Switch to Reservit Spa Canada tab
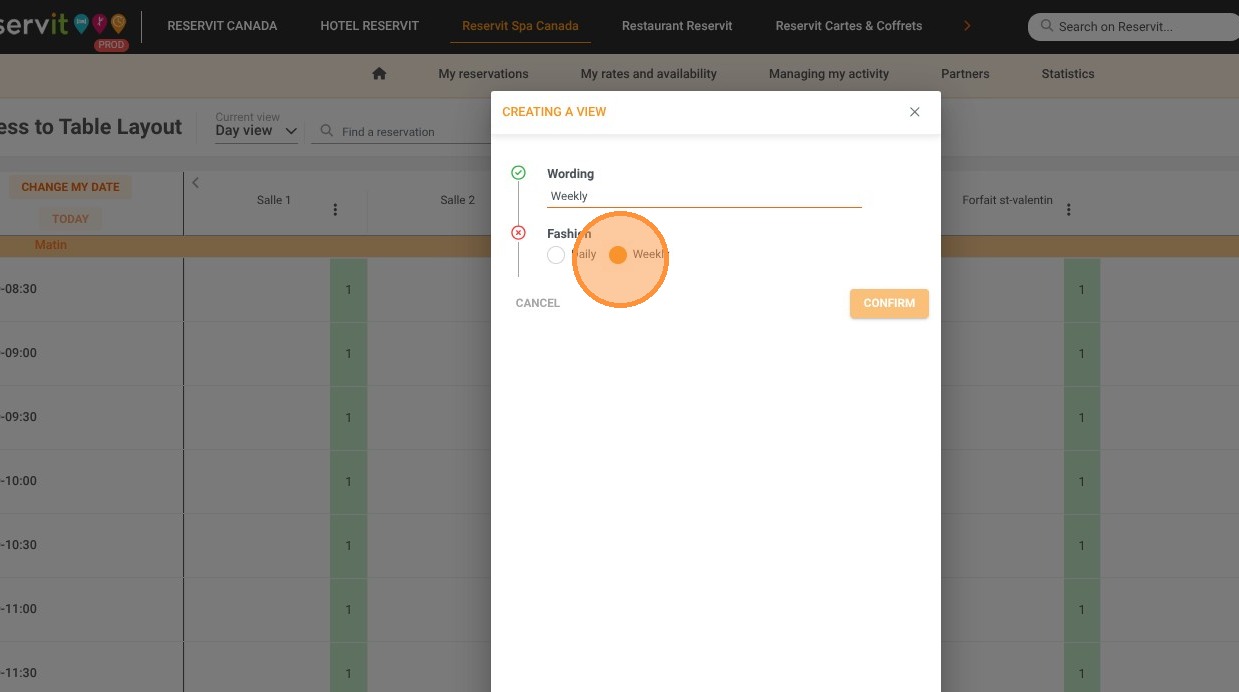 pos(520,26)
